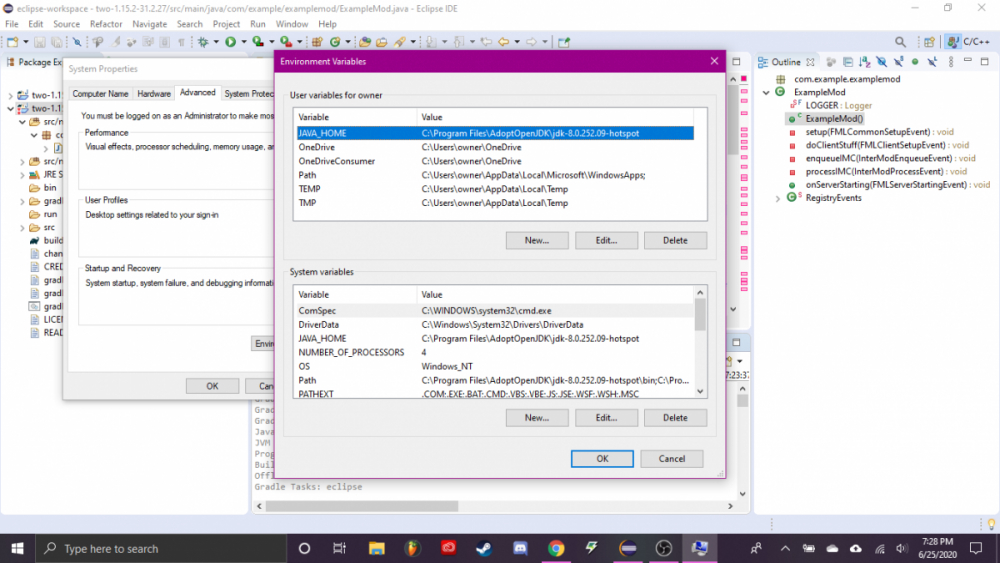
Task: Open Google Chrome from the taskbar
Action: coord(556,548)
